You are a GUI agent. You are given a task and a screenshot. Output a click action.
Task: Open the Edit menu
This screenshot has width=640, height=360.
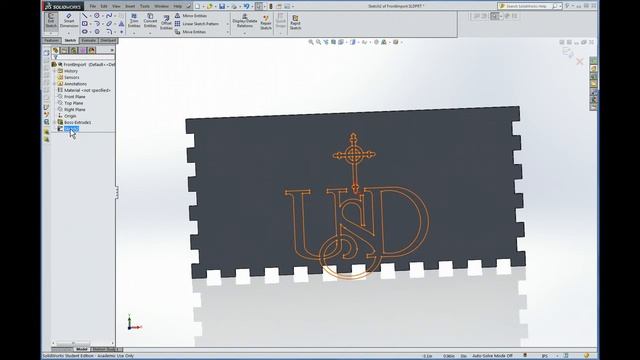pos(104,6)
